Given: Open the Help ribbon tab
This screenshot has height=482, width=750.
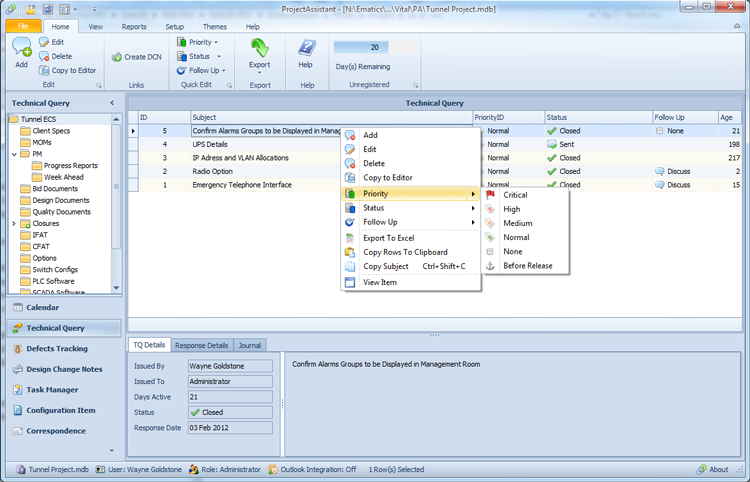Looking at the screenshot, I should pyautogui.click(x=252, y=27).
